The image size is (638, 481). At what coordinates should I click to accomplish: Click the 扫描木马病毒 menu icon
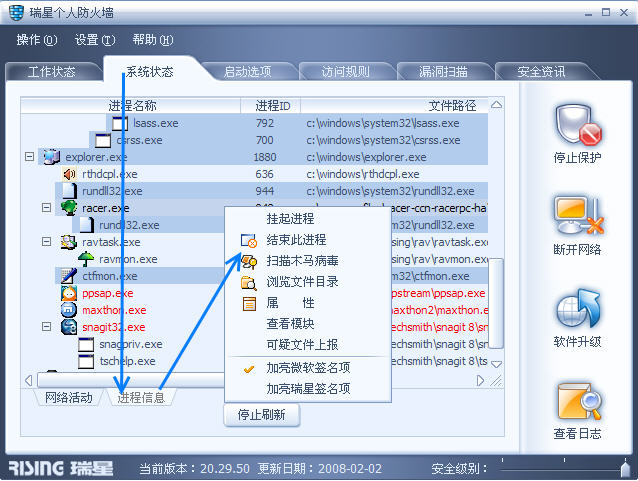click(249, 261)
